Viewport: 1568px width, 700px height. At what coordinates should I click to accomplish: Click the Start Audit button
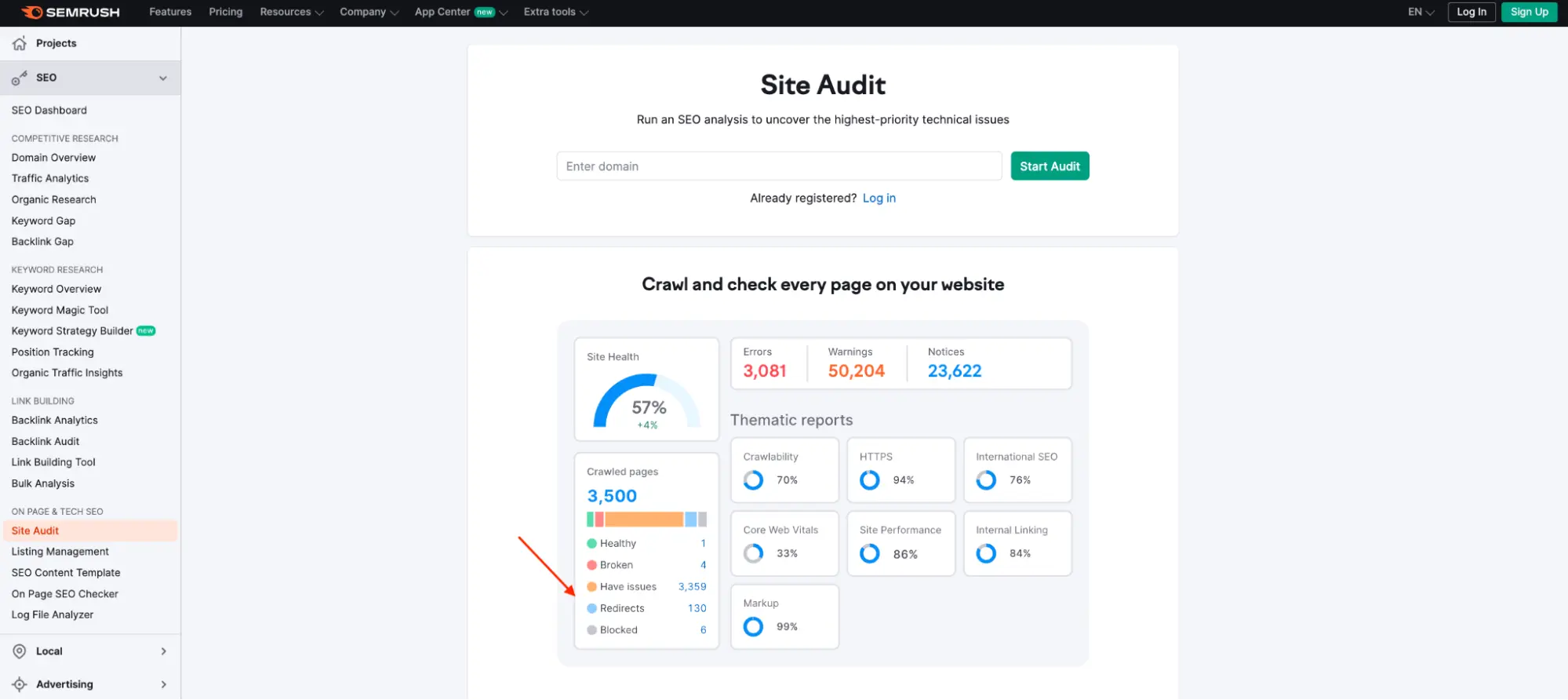click(x=1050, y=166)
